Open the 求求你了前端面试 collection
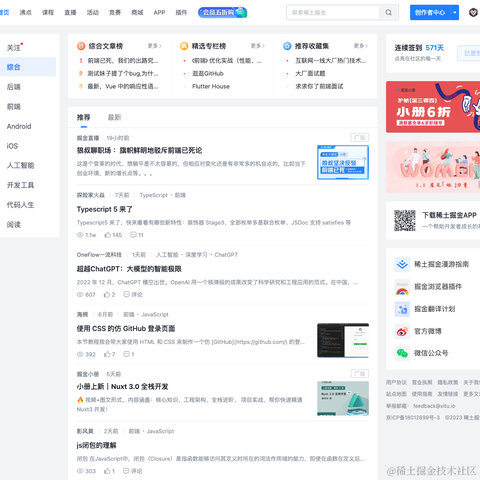The image size is (480, 480). tap(319, 86)
